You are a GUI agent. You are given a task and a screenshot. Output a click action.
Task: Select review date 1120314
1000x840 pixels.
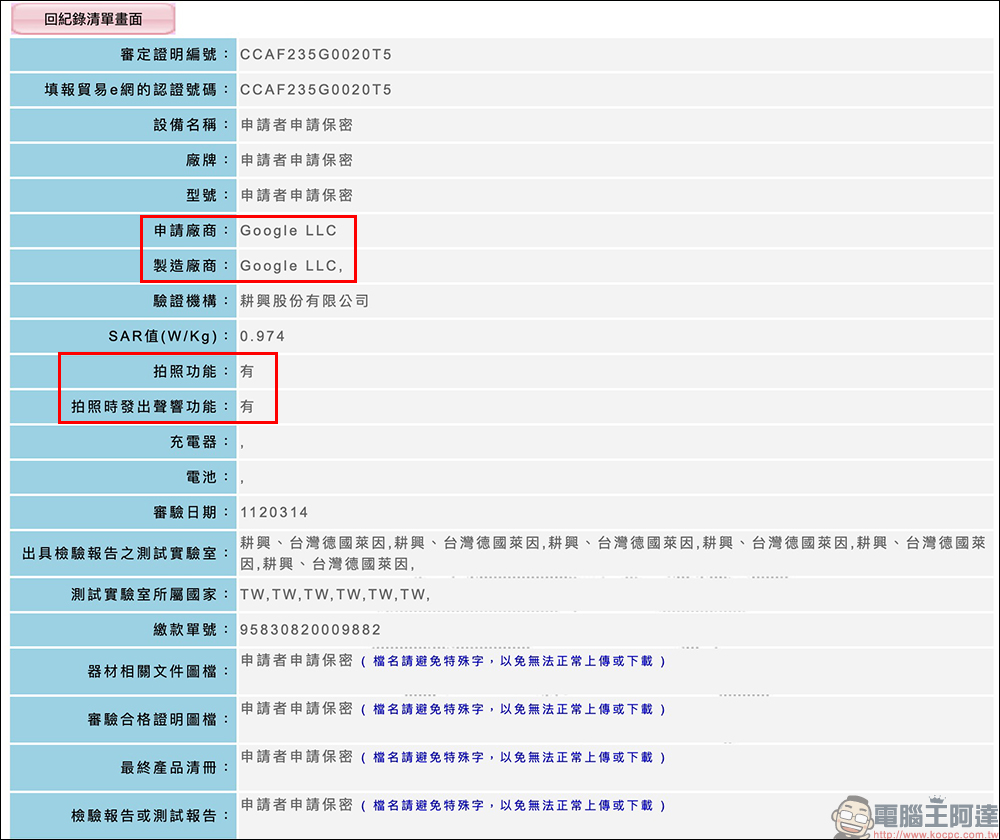coord(274,512)
